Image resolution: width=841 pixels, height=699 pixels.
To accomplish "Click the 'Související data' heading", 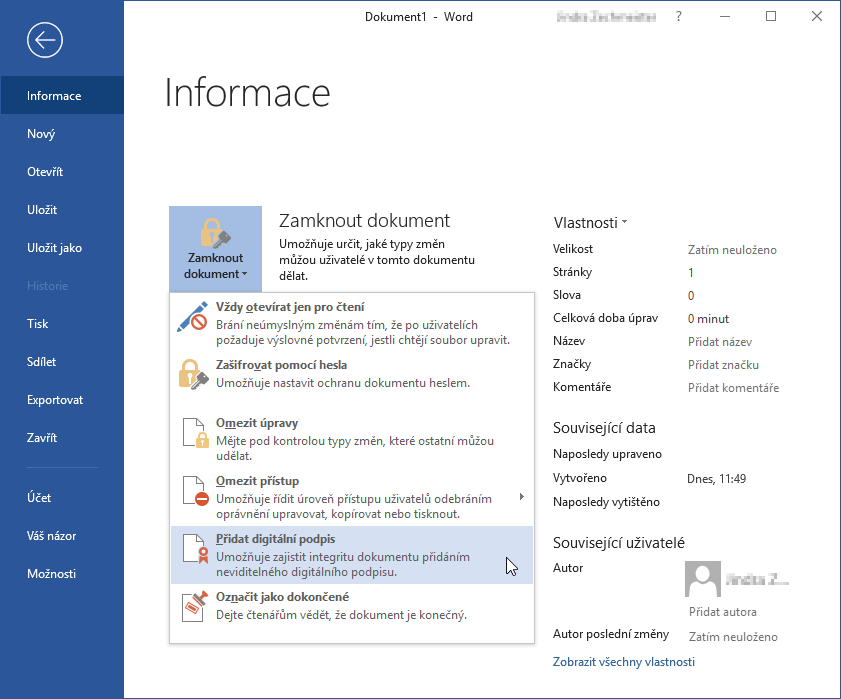I will click(604, 428).
